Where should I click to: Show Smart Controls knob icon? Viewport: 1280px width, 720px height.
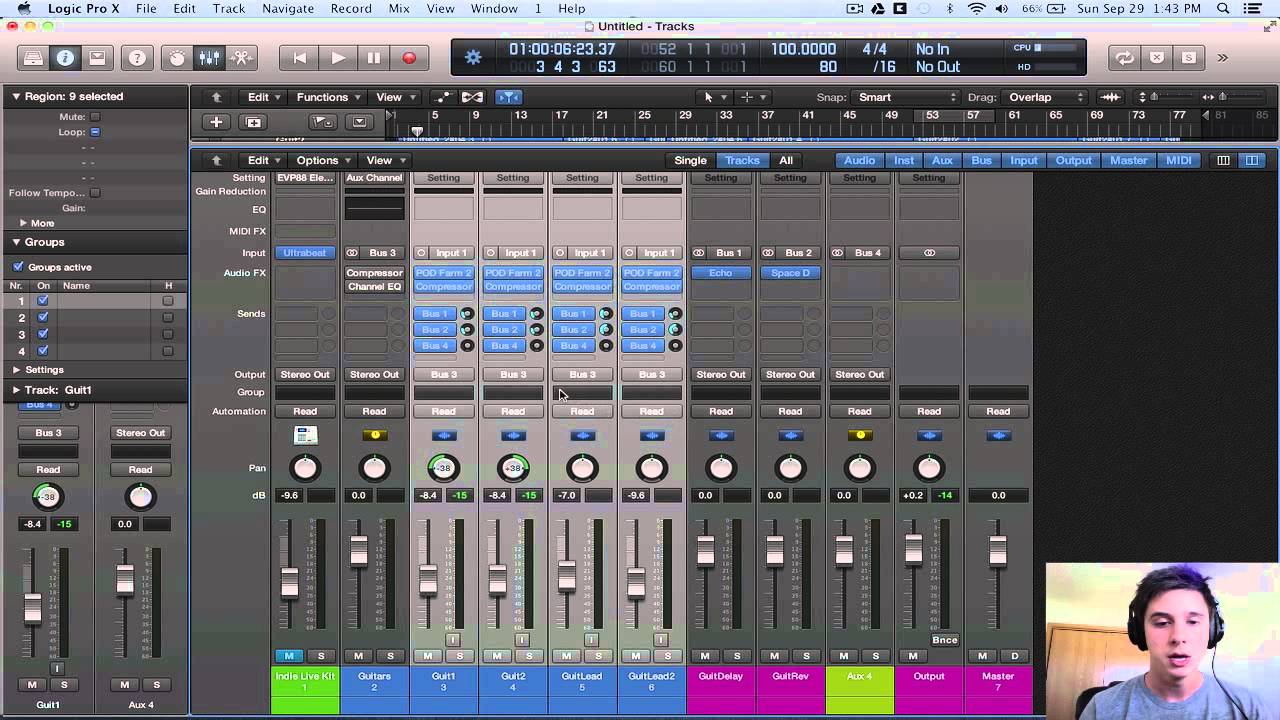tap(177, 58)
